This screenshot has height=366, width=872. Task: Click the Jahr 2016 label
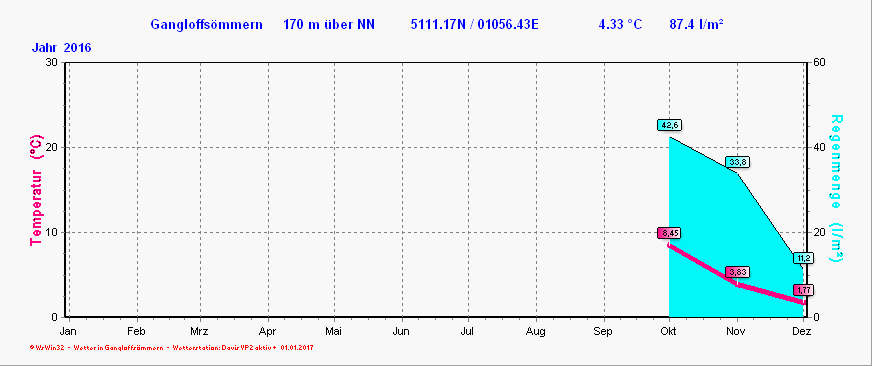click(x=61, y=48)
